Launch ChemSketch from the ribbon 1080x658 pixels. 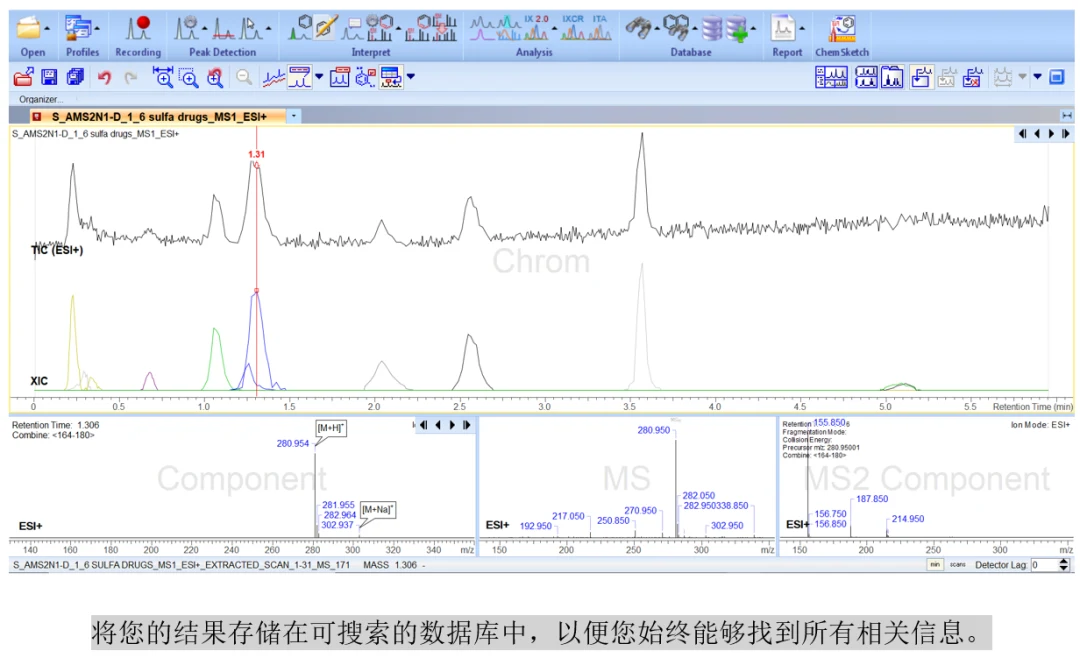pos(842,29)
